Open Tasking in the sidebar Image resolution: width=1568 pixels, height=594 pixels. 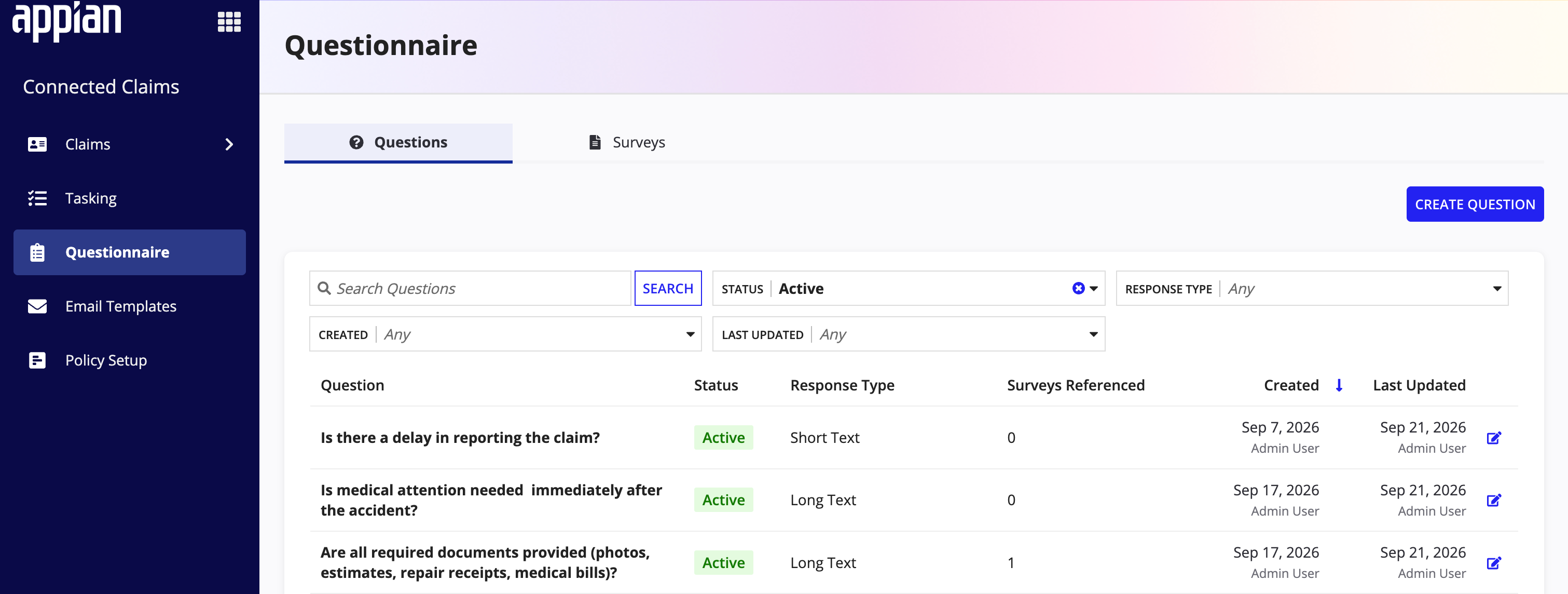pos(130,198)
